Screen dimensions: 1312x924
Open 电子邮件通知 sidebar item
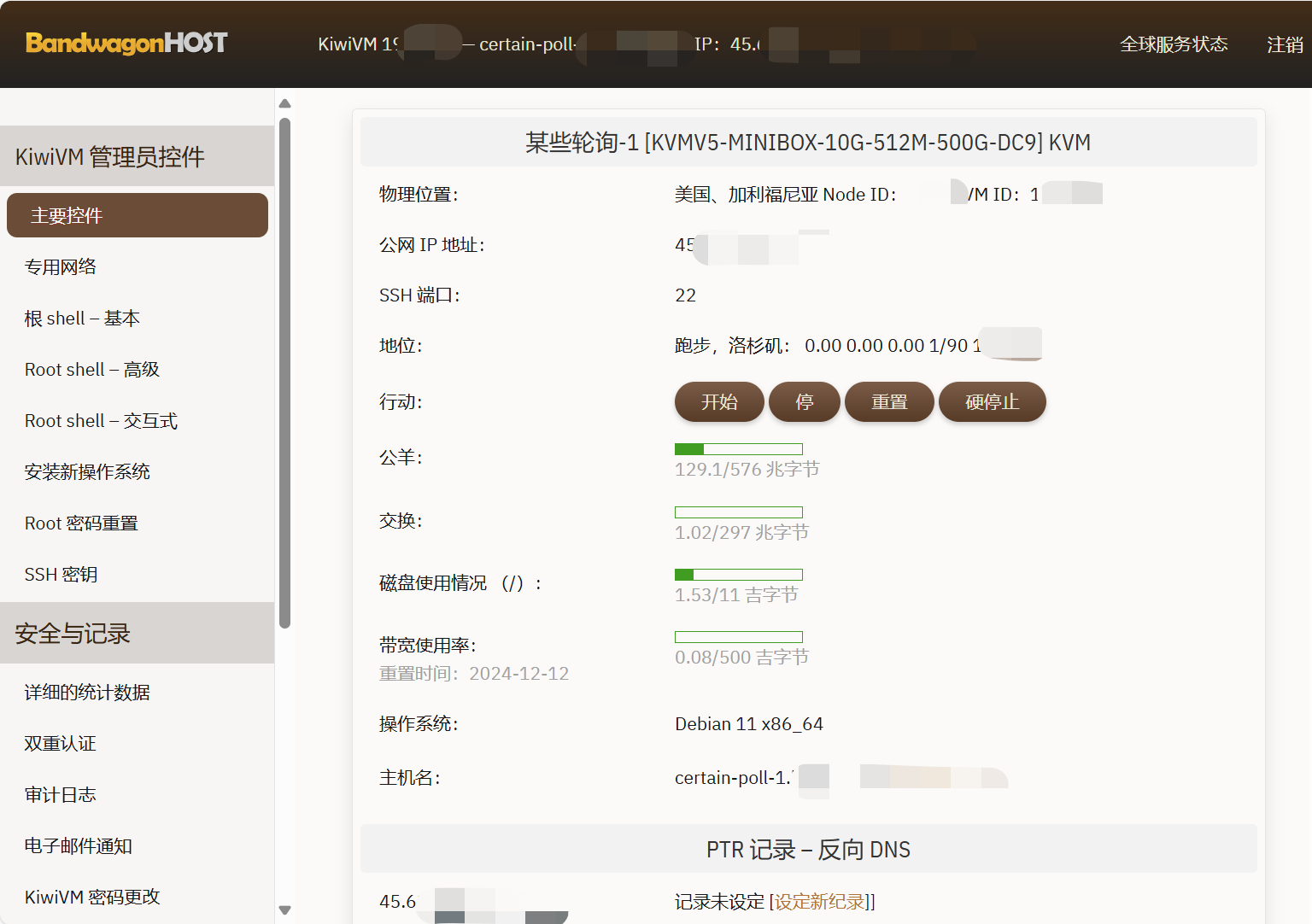(79, 845)
